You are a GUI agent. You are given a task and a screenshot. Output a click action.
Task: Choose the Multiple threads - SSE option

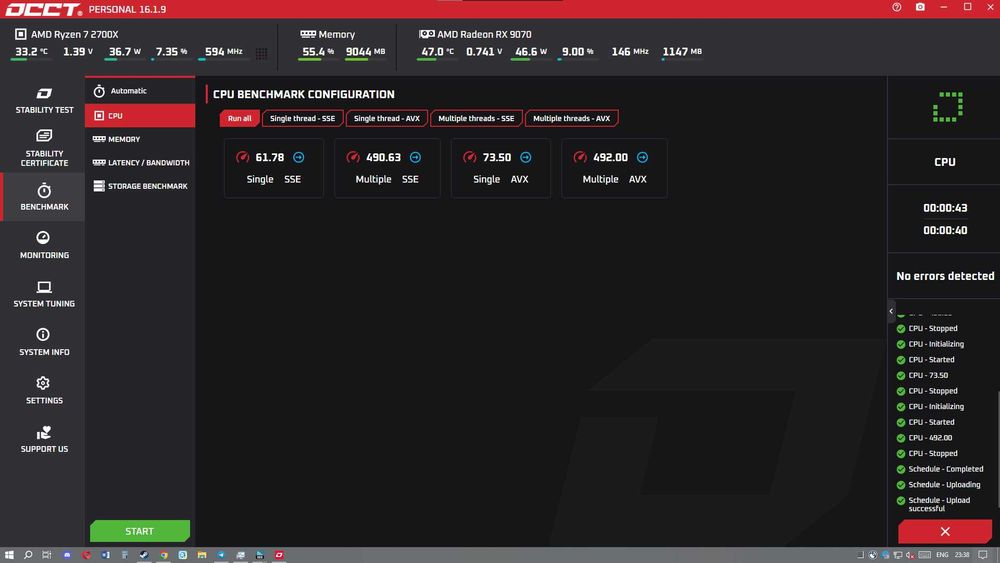[x=476, y=118]
